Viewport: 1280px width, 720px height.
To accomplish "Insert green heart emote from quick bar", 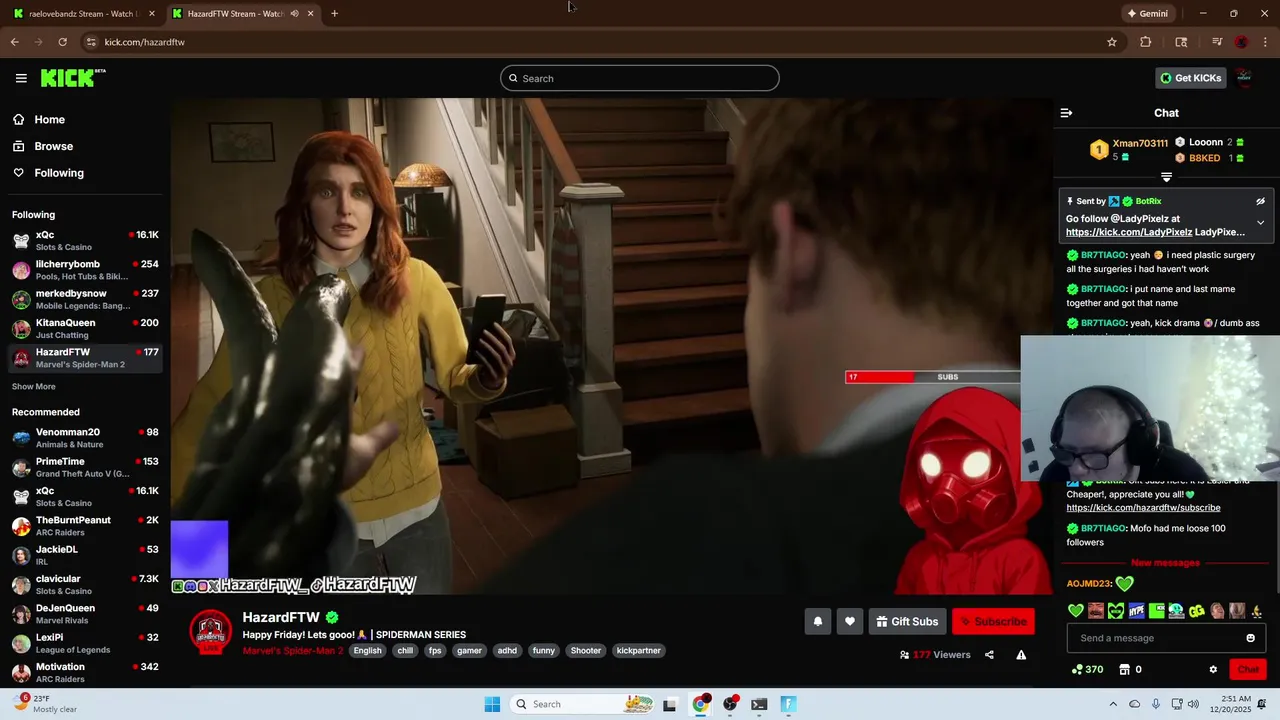I will [1076, 611].
